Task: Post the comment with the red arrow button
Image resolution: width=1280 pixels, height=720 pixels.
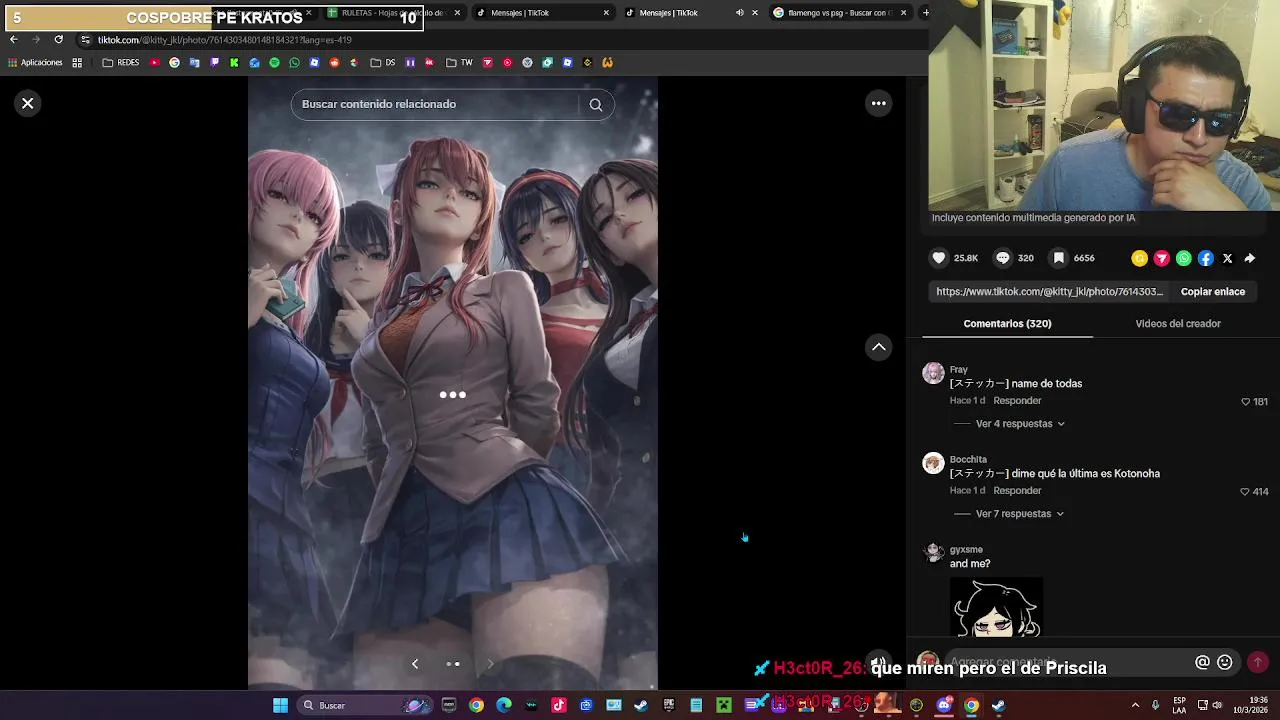Action: pyautogui.click(x=1258, y=662)
